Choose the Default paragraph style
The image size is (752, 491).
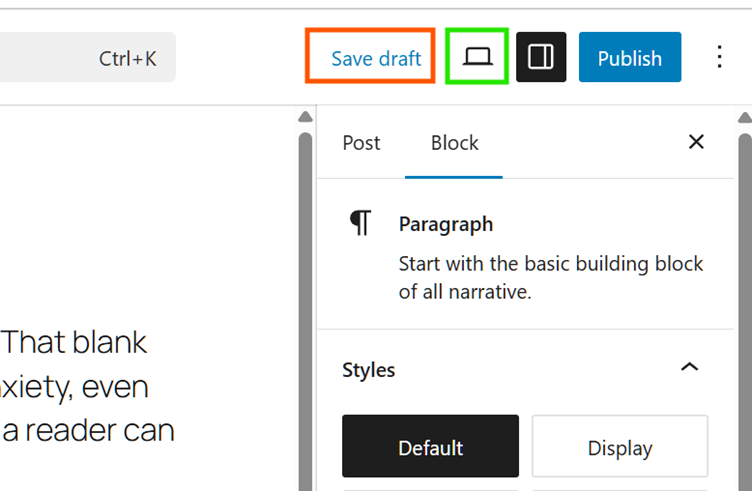430,447
